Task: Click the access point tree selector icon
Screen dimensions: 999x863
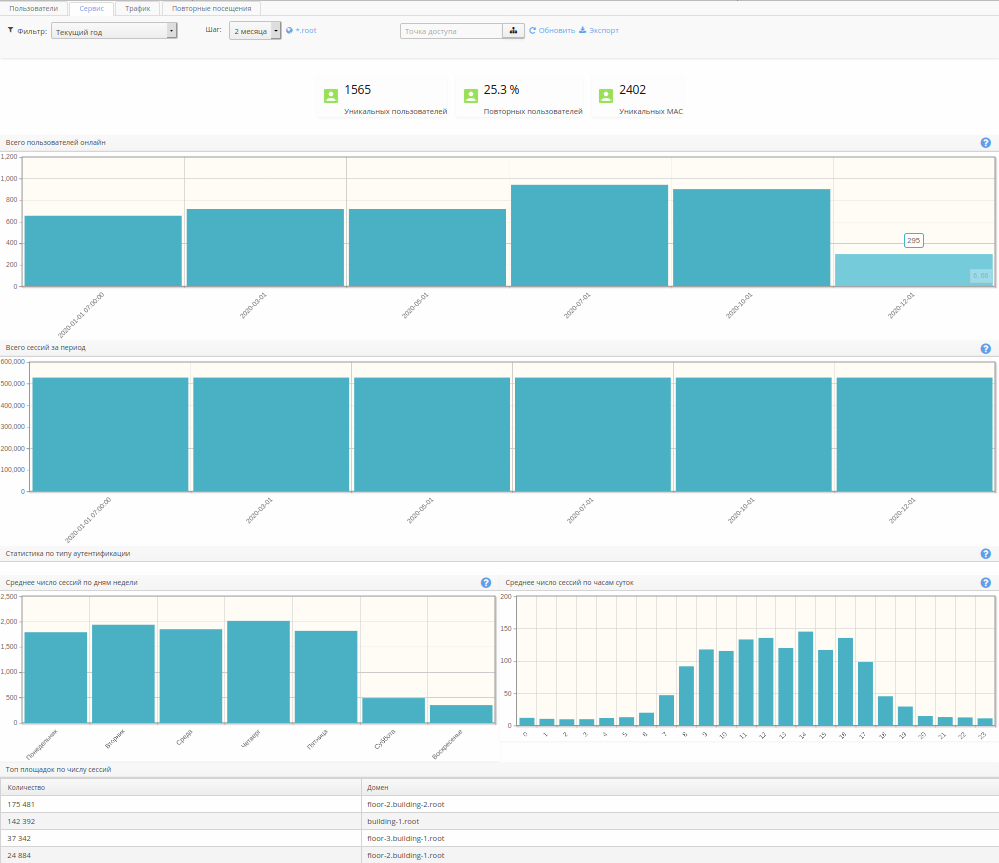Action: [514, 31]
